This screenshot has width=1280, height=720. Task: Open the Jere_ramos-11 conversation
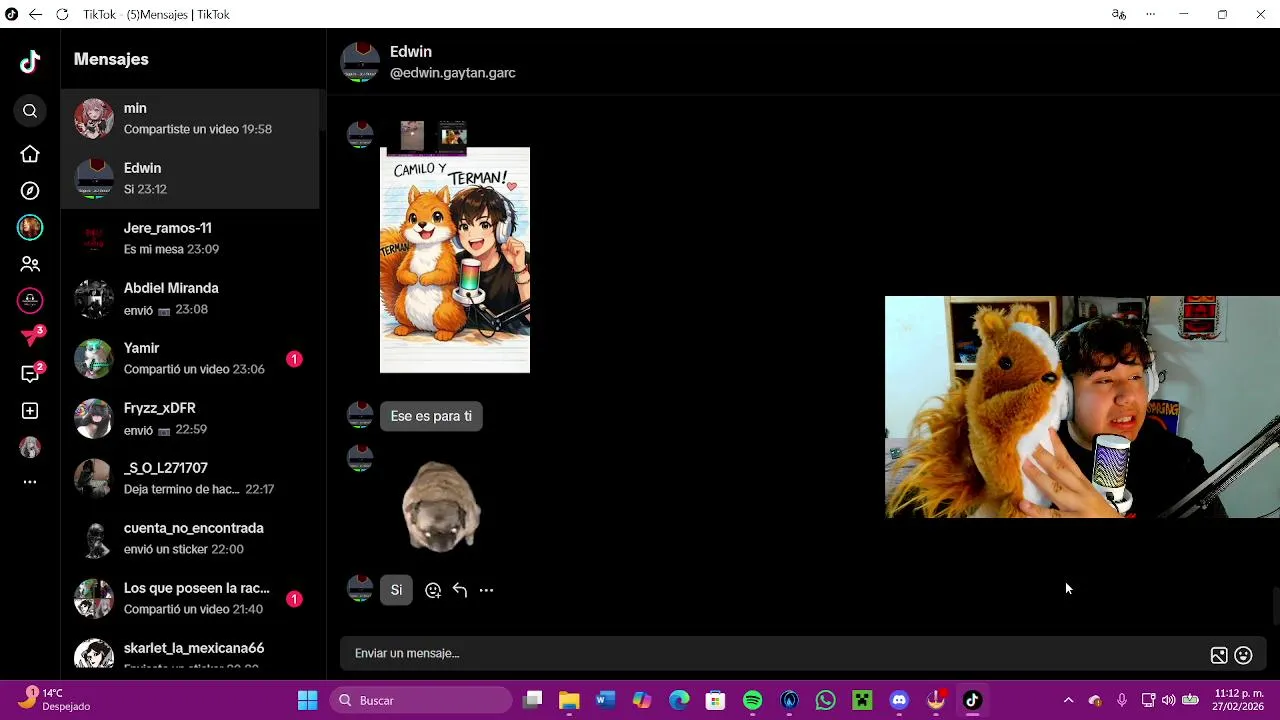click(x=190, y=238)
